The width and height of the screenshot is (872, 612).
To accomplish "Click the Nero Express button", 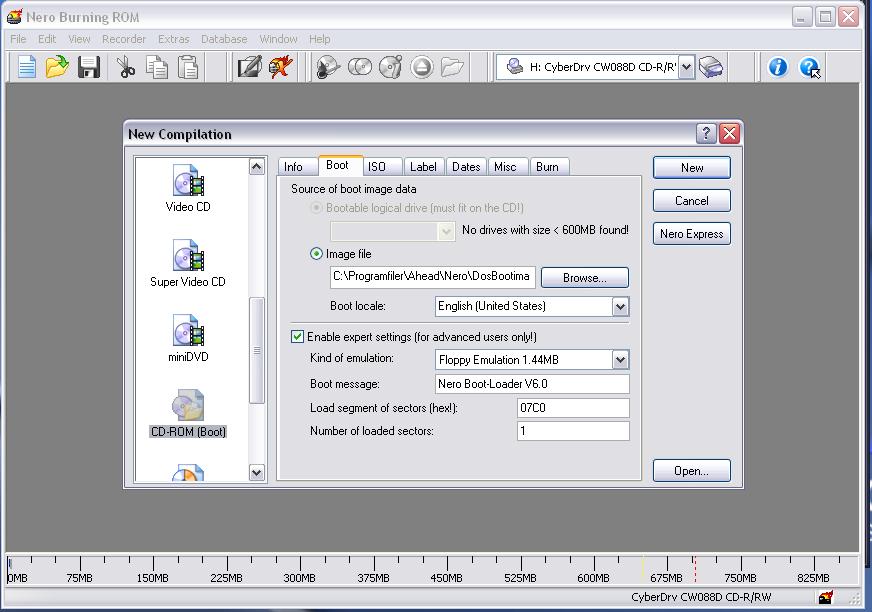I will (x=692, y=234).
